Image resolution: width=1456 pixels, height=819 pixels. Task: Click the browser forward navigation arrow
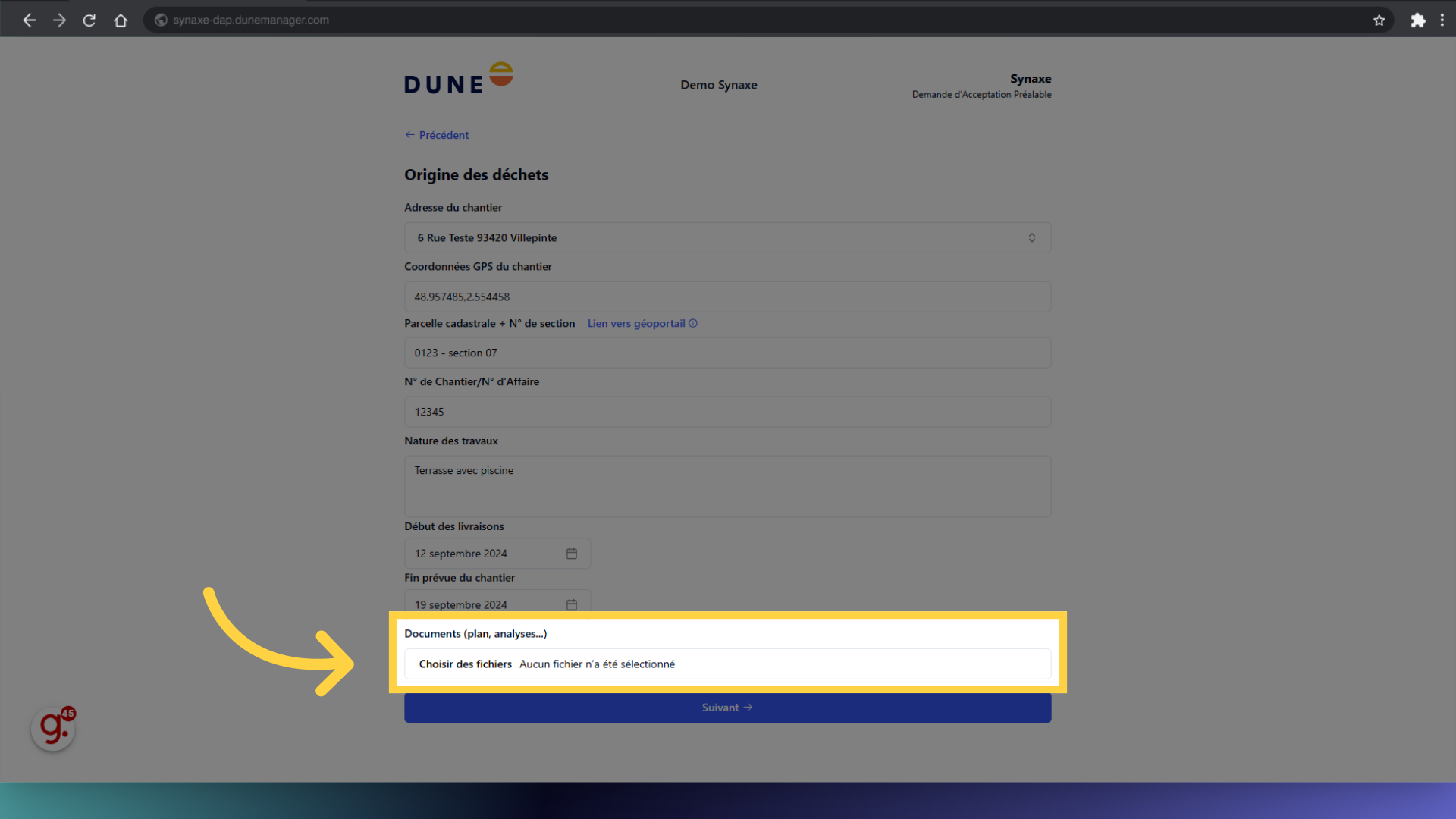[59, 20]
